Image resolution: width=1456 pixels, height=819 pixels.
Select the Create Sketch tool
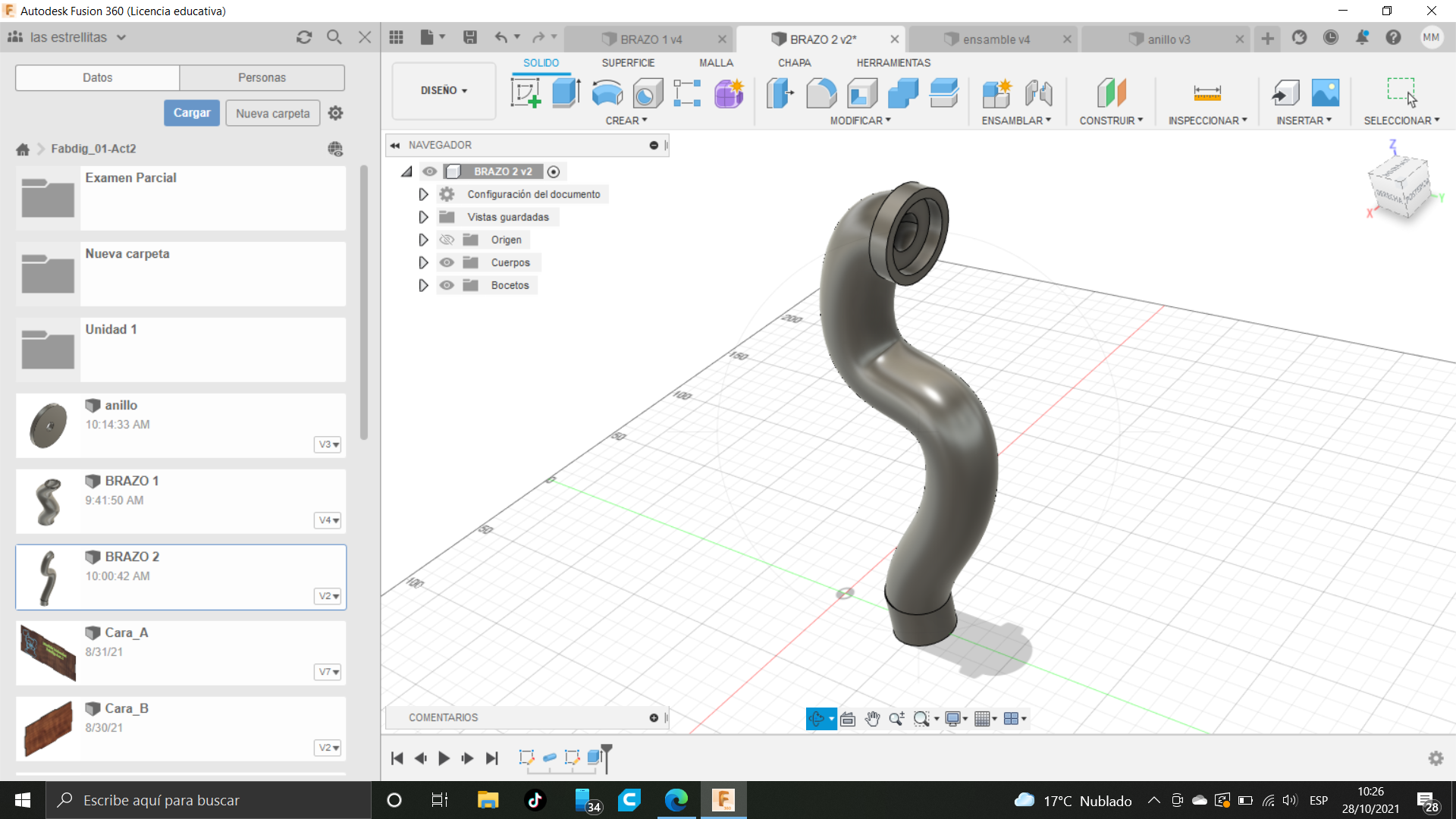526,93
